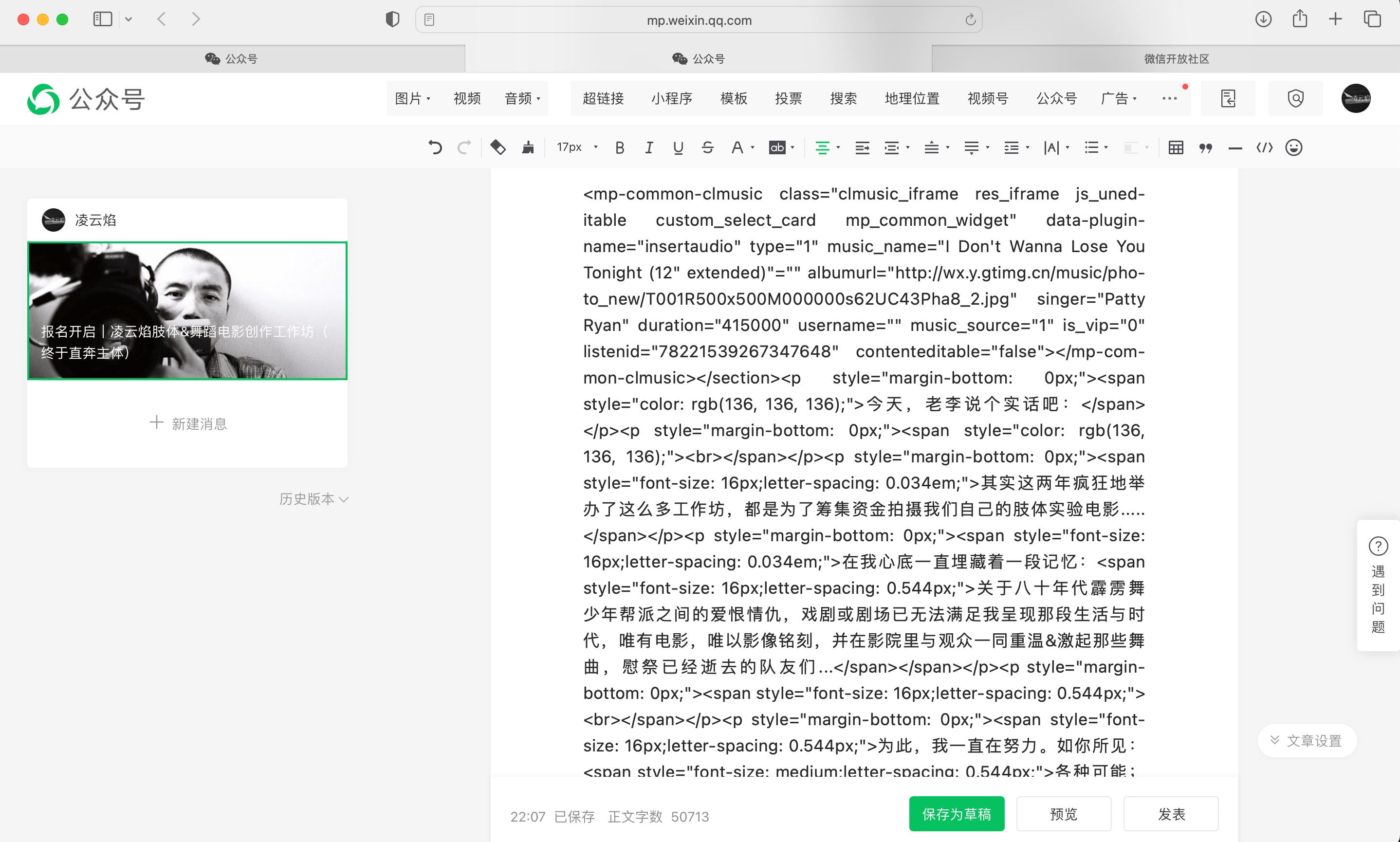Switch to the 微信开放社区 browser tab

[x=1176, y=59]
